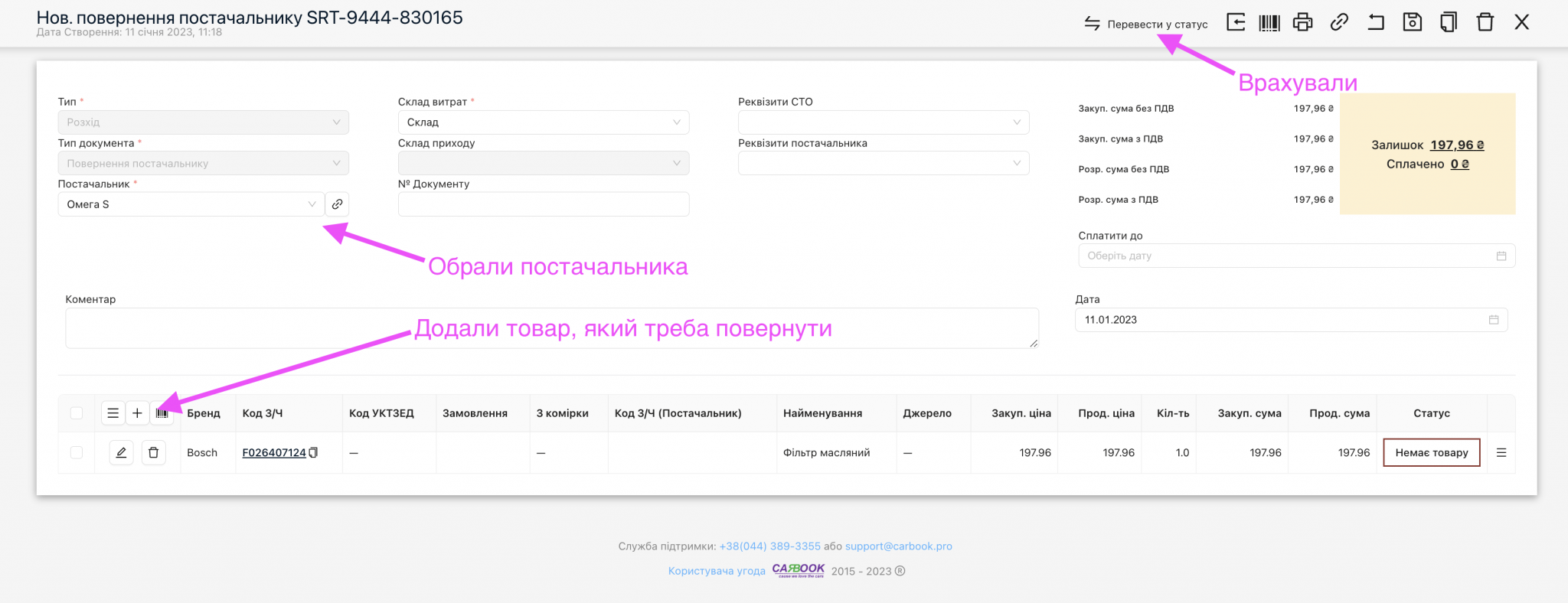Click the Коментар text area

click(551, 328)
